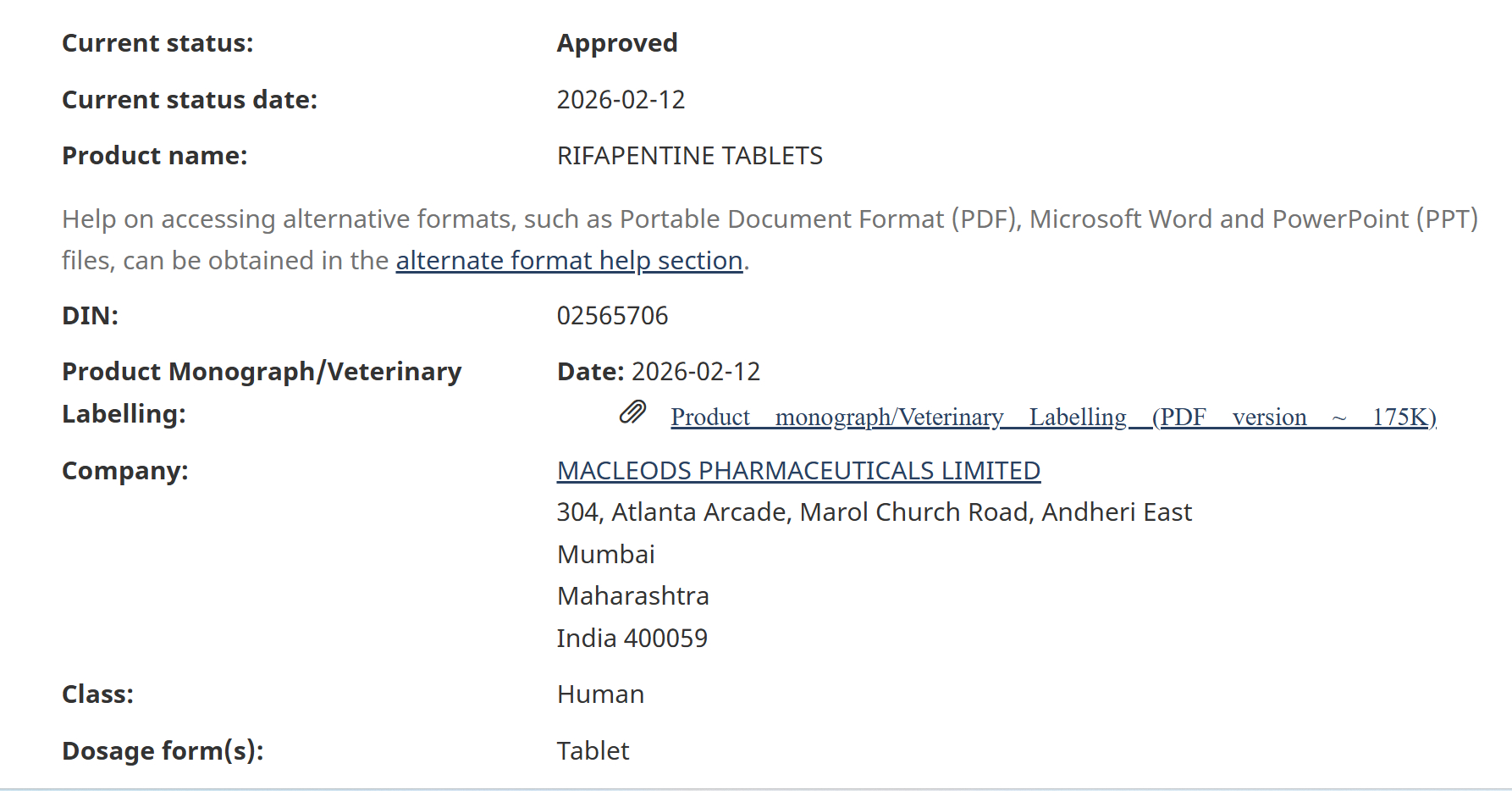Click the RIFAPENTINE TABLETS product name
This screenshot has width=1512, height=791.
click(x=689, y=156)
